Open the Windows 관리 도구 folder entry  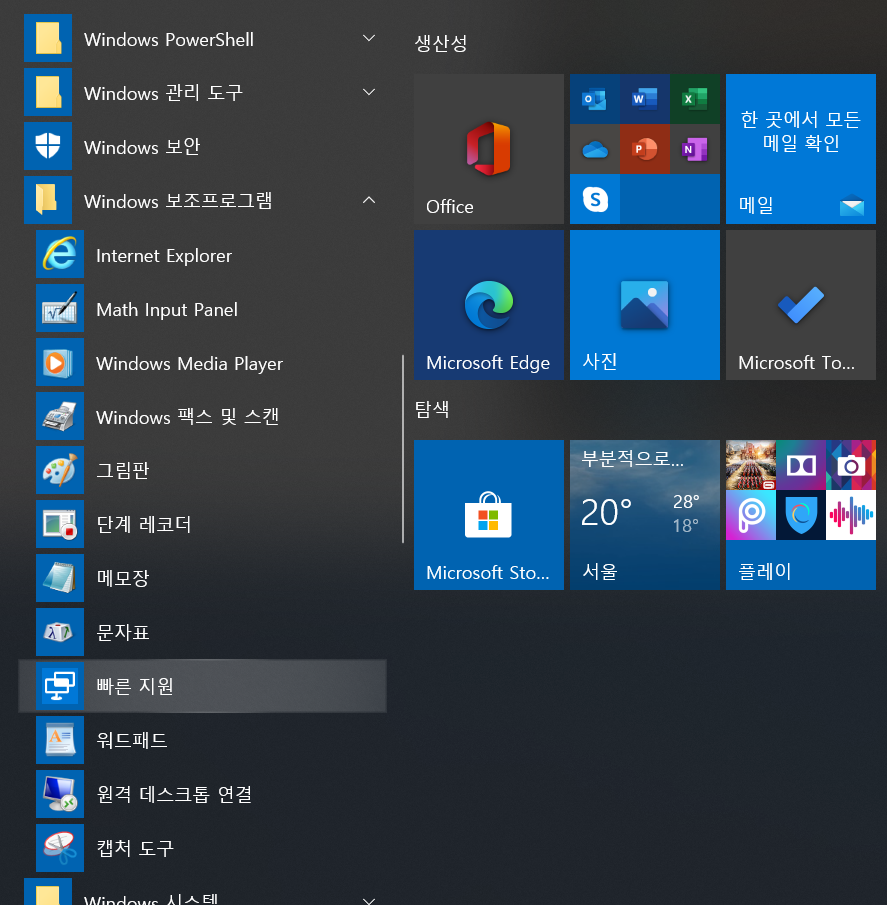[x=205, y=92]
